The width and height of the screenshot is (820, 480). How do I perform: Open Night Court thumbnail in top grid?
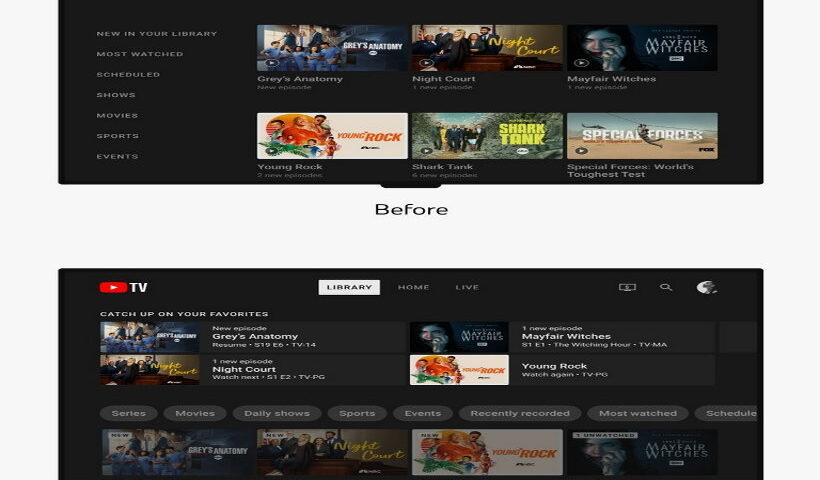(x=487, y=48)
